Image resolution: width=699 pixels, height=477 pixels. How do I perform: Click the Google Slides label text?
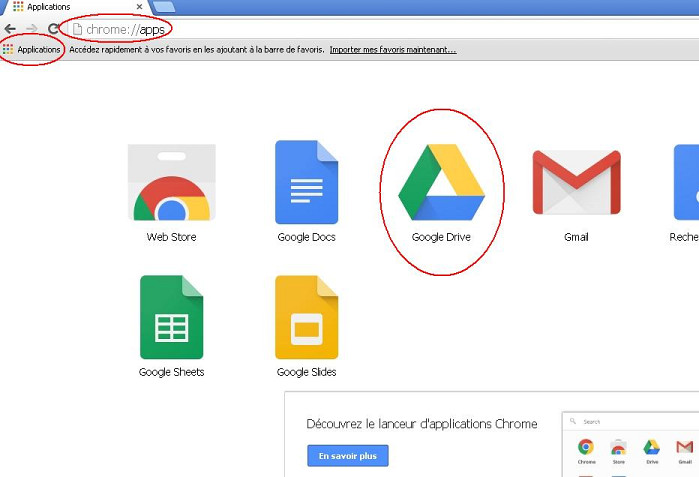(306, 372)
